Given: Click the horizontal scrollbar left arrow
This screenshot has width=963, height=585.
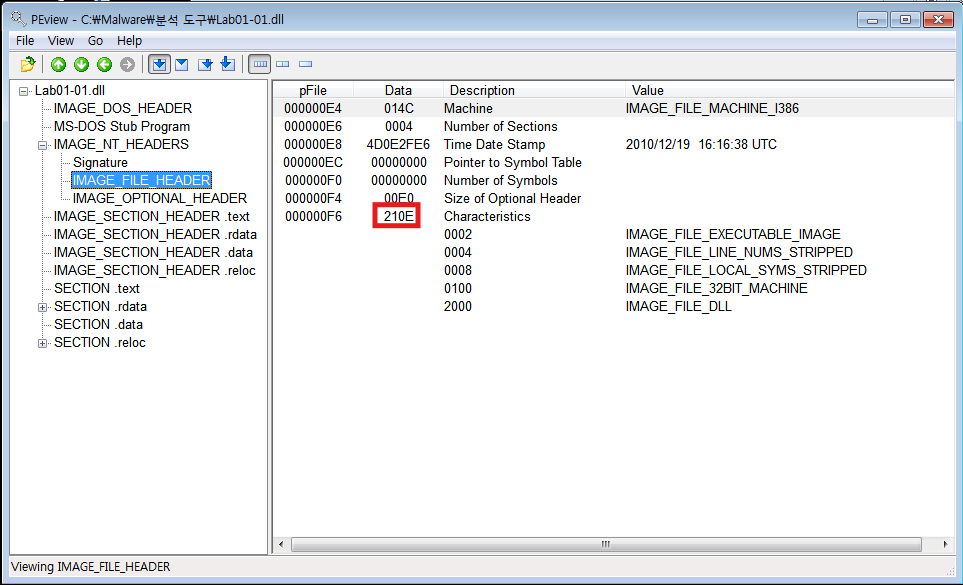Looking at the screenshot, I should (x=281, y=544).
